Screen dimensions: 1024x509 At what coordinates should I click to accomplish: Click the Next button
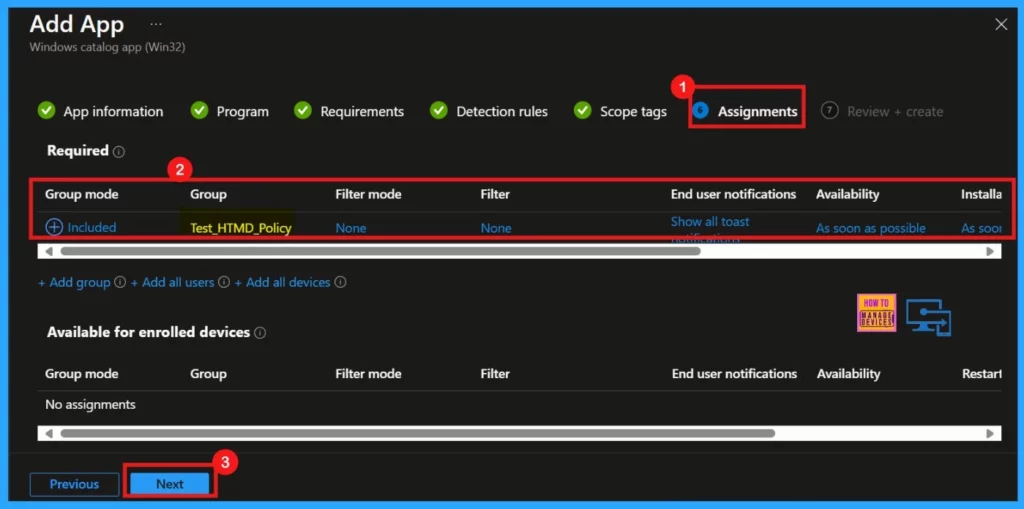tap(170, 484)
